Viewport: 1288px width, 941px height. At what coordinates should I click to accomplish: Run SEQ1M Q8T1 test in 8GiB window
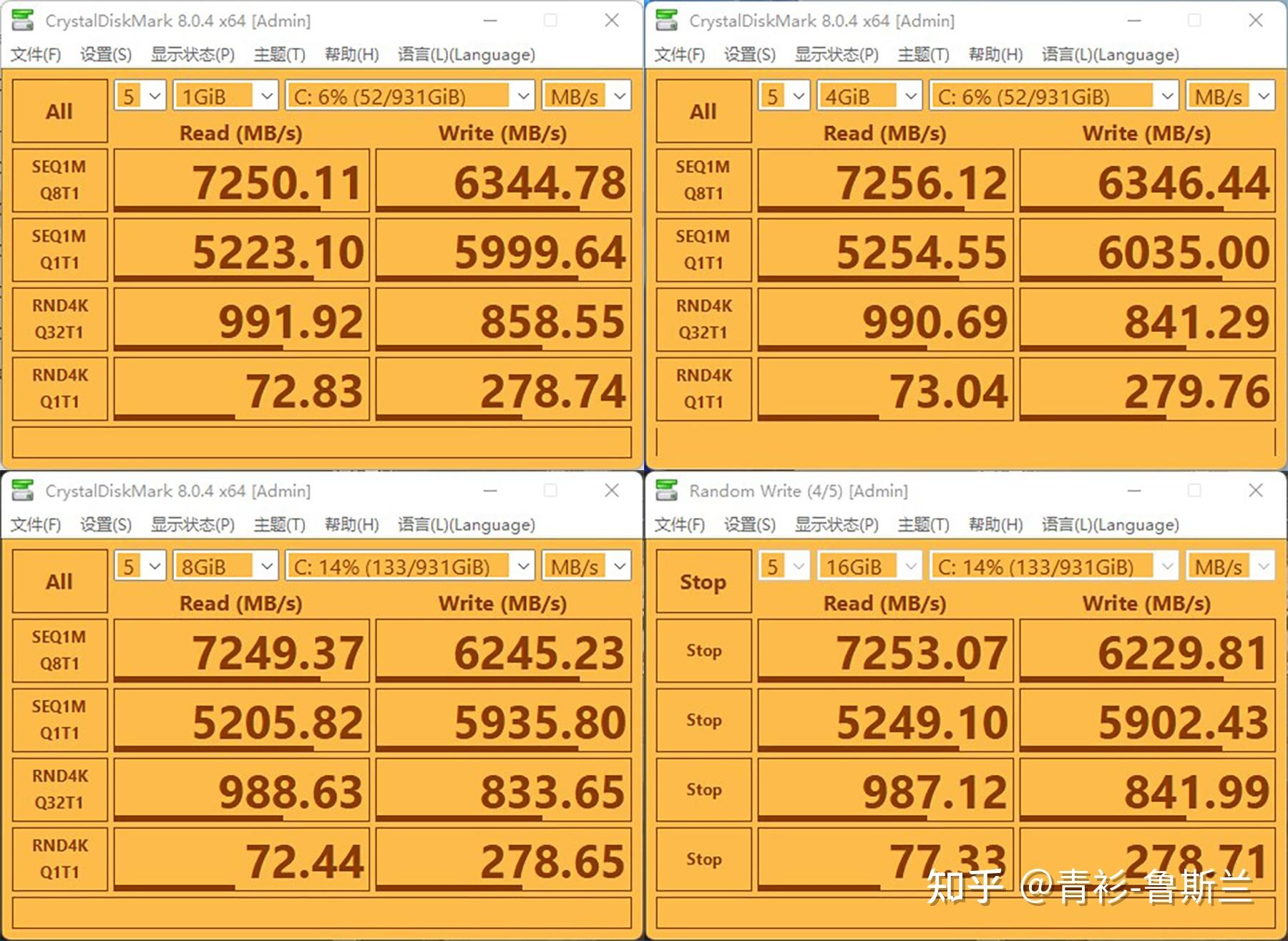click(59, 650)
